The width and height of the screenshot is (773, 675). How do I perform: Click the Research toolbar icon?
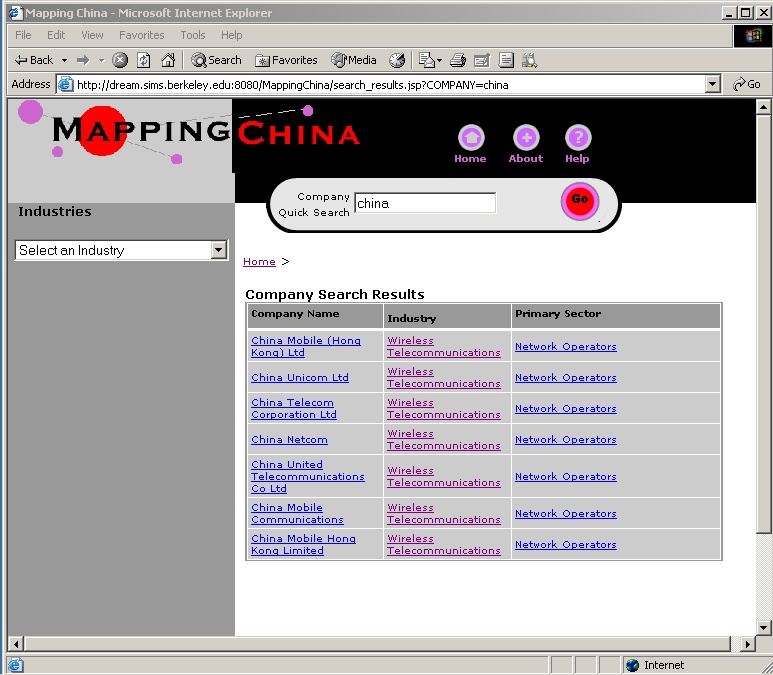529,60
